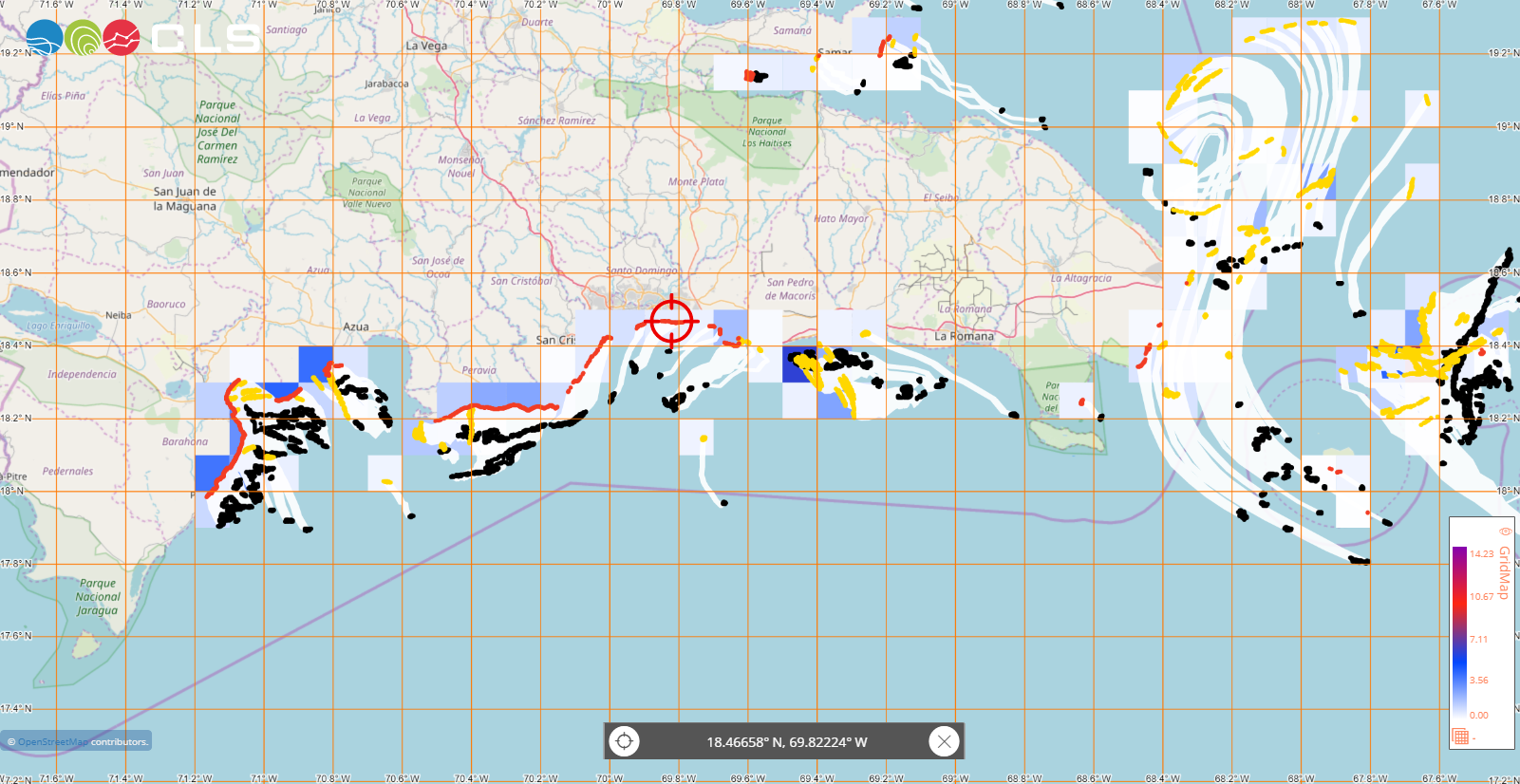The image size is (1520, 784).
Task: Click the GridMap color gradient bar
Action: [1459, 630]
